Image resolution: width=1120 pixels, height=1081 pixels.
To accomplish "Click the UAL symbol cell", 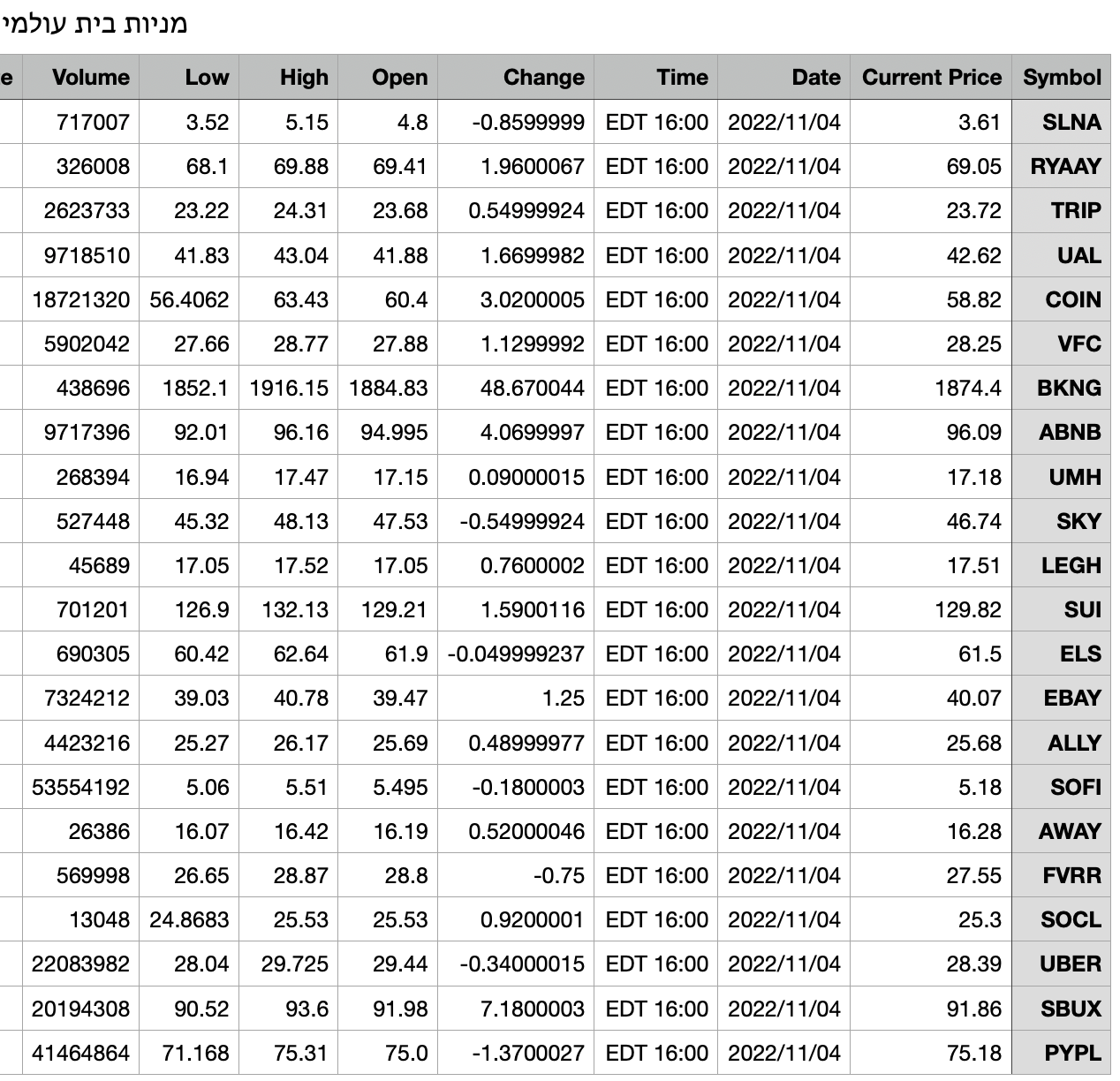I will [x=1061, y=255].
